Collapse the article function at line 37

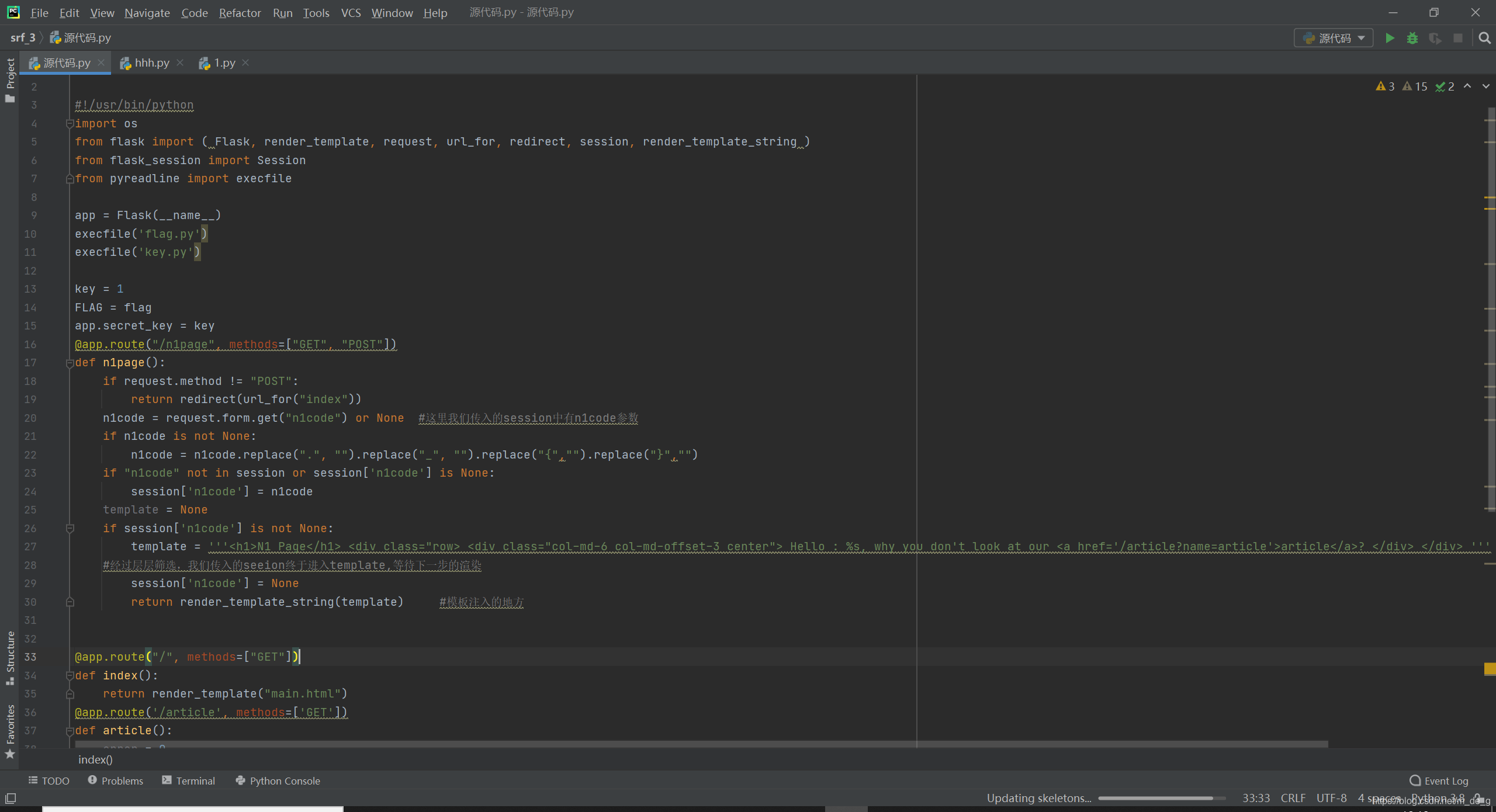click(70, 731)
